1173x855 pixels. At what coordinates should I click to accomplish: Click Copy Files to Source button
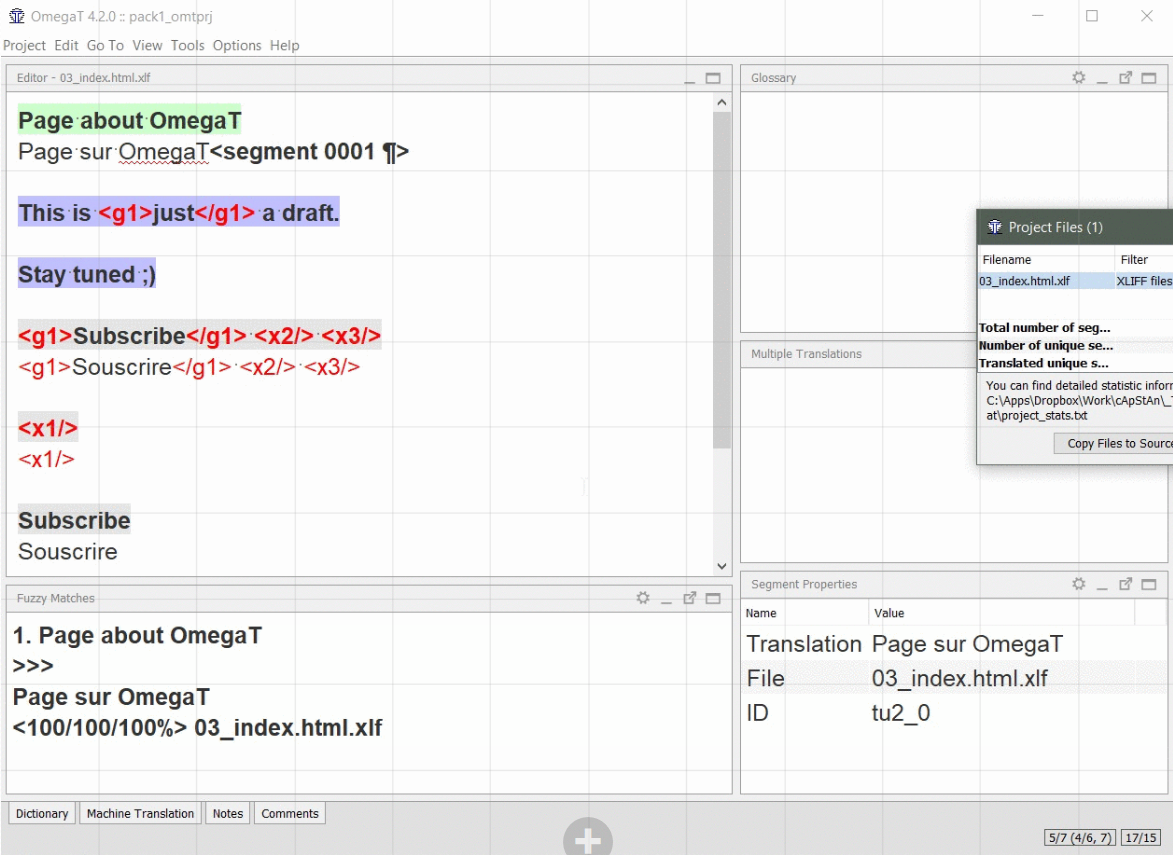(x=1114, y=444)
